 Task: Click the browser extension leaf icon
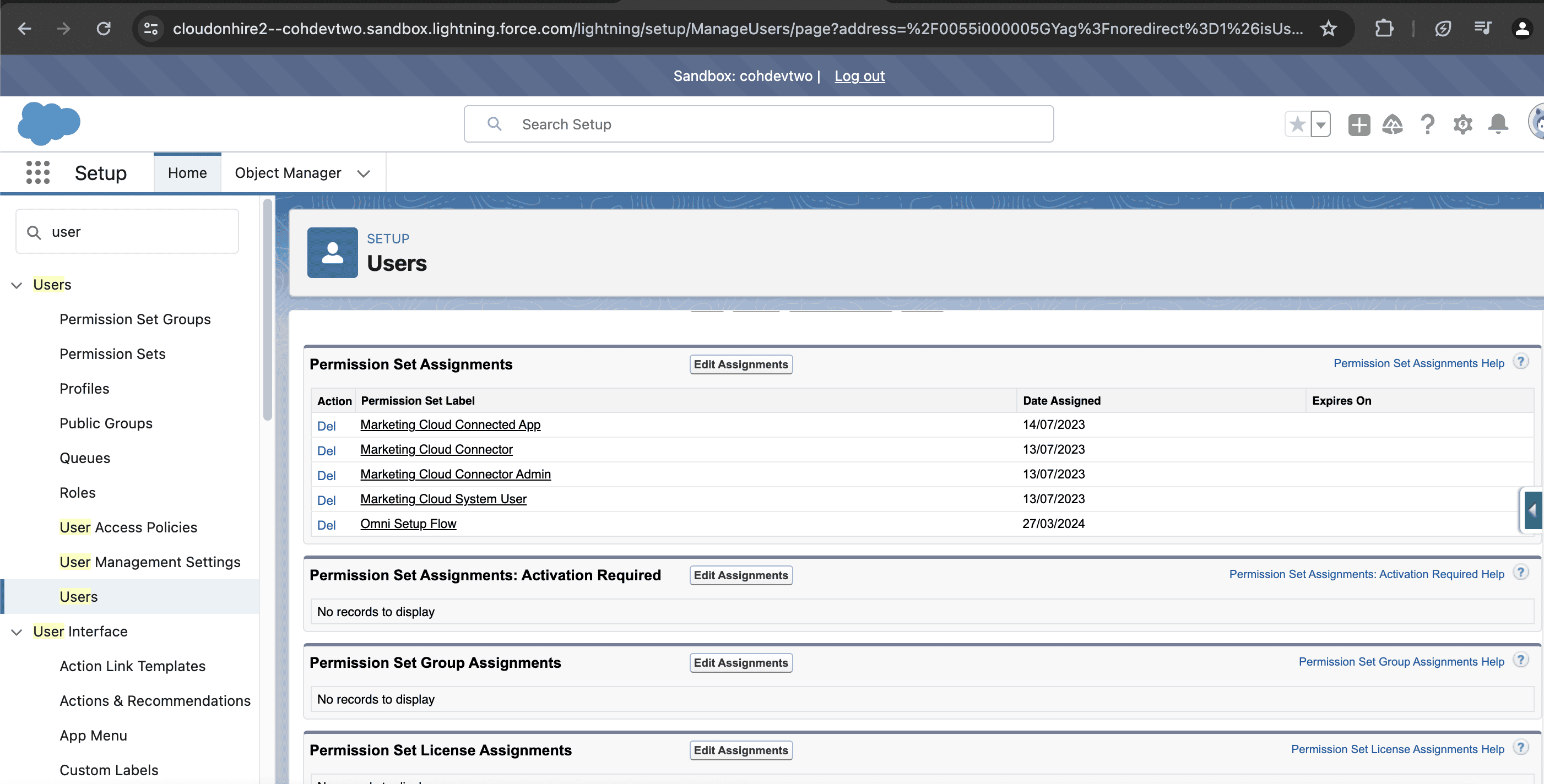pos(1443,28)
